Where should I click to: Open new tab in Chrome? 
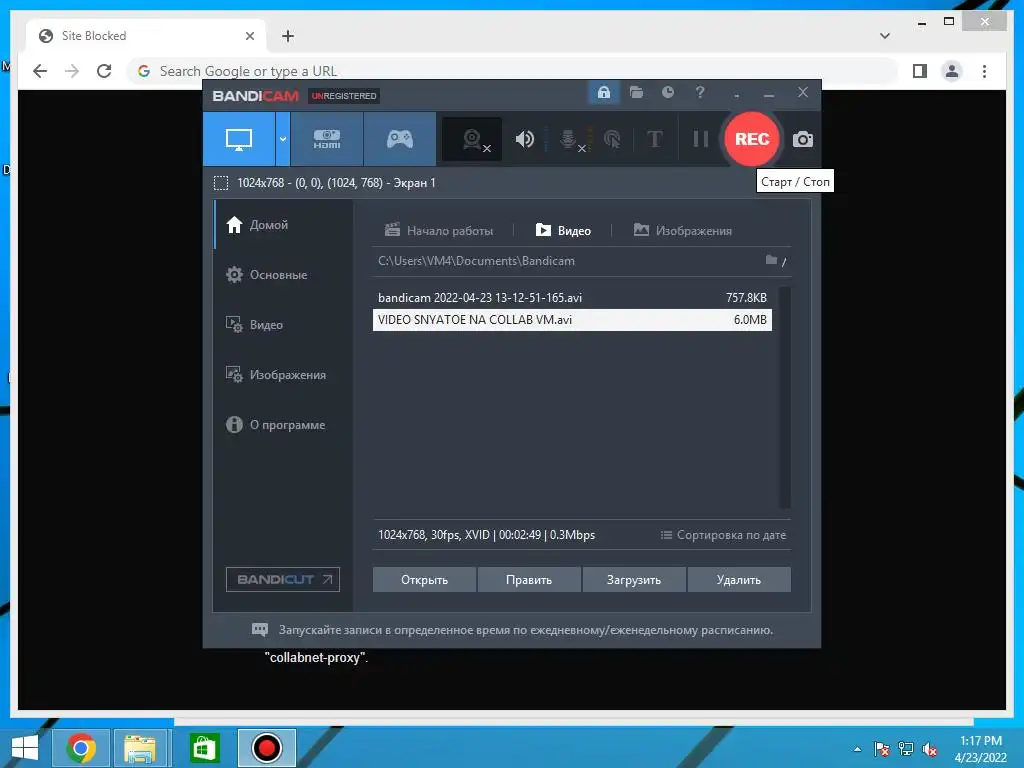pyautogui.click(x=288, y=36)
